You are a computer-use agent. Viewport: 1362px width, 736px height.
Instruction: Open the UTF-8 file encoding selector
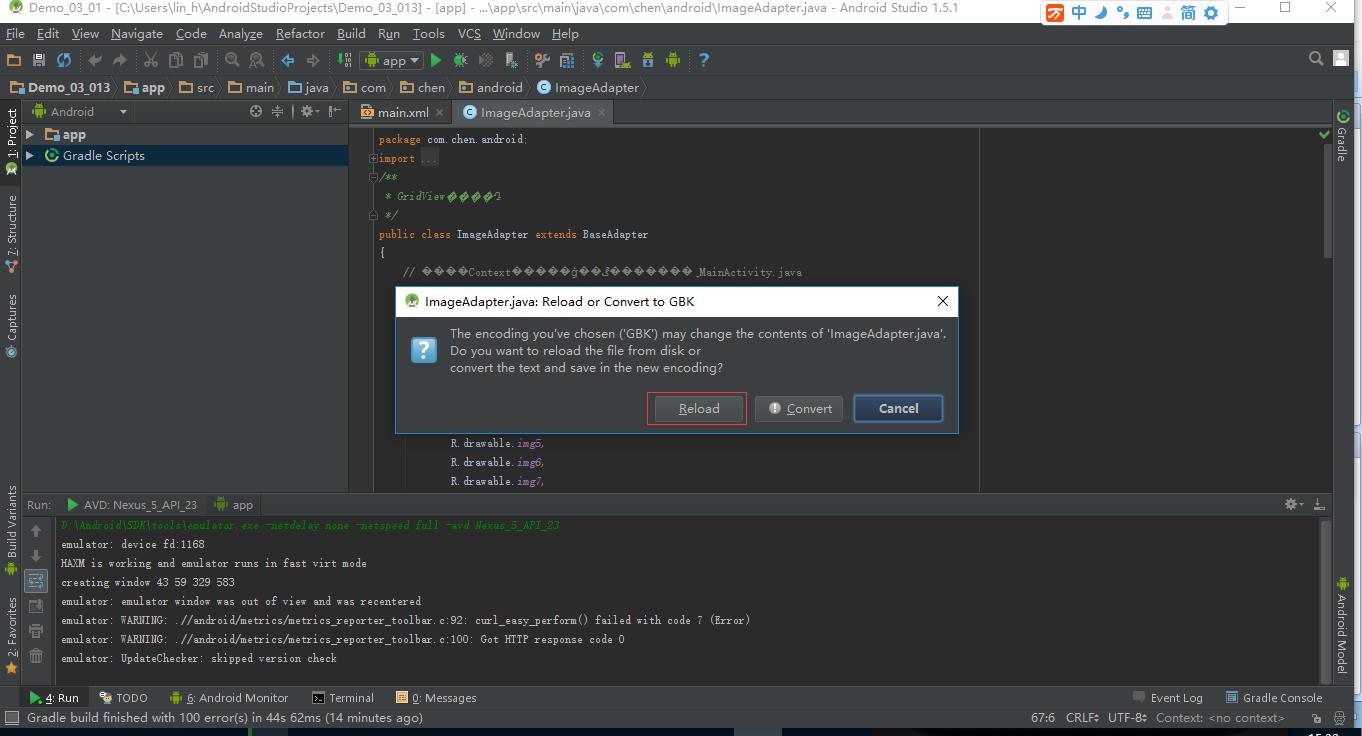point(1127,718)
